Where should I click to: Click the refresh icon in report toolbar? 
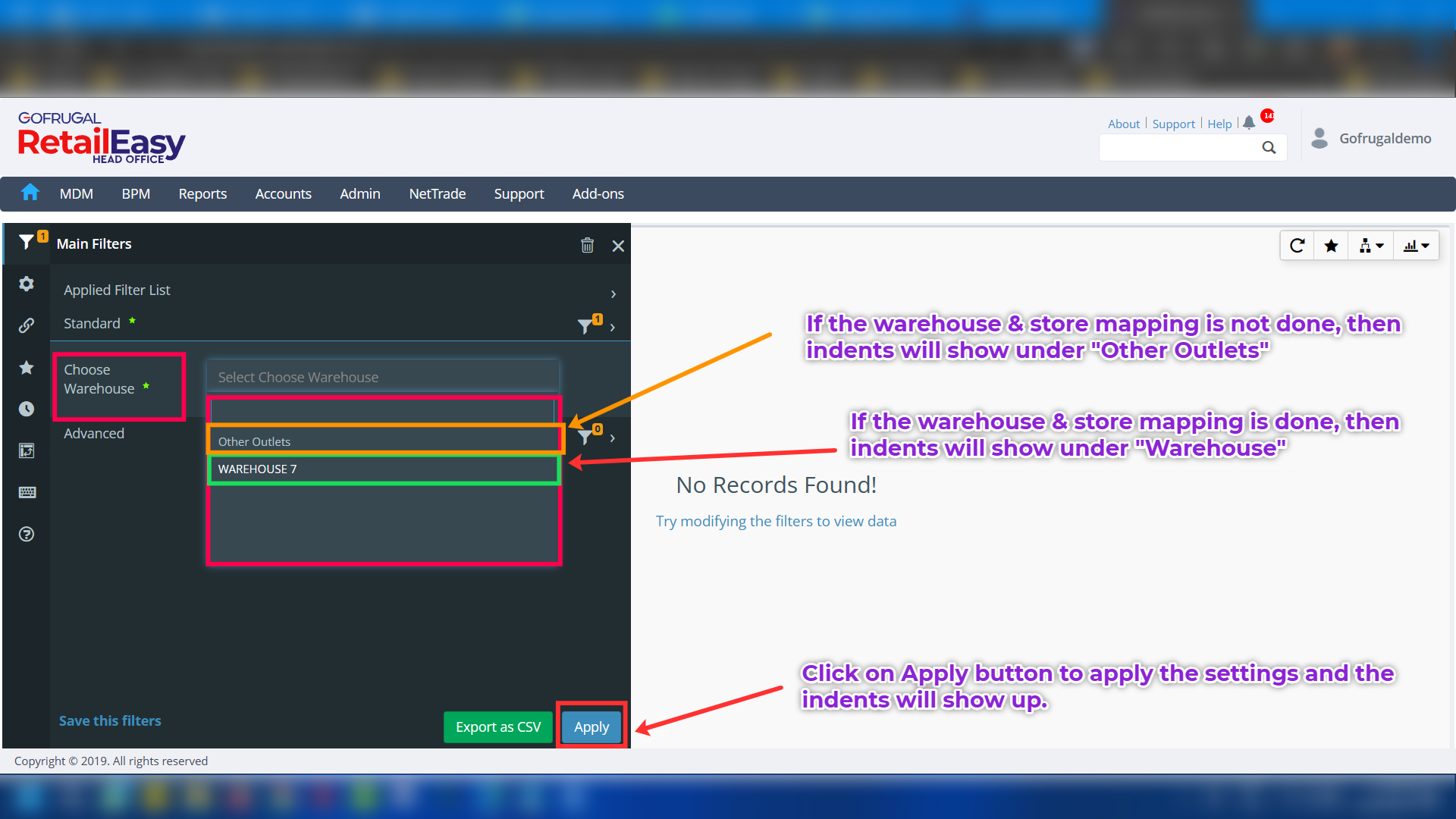pos(1298,246)
